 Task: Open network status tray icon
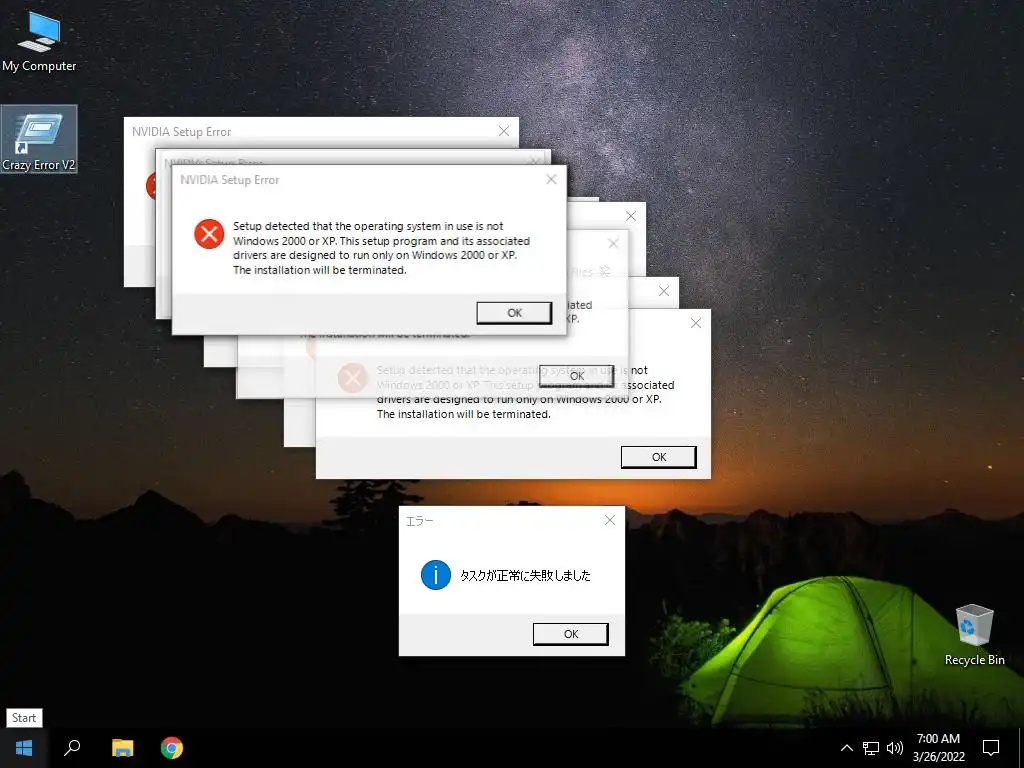(x=871, y=748)
